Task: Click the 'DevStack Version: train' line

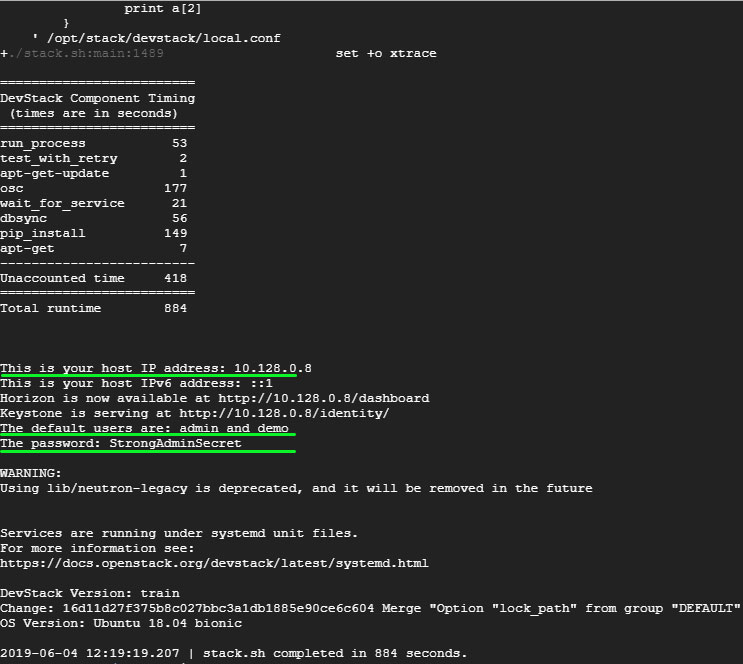Action: click(90, 593)
